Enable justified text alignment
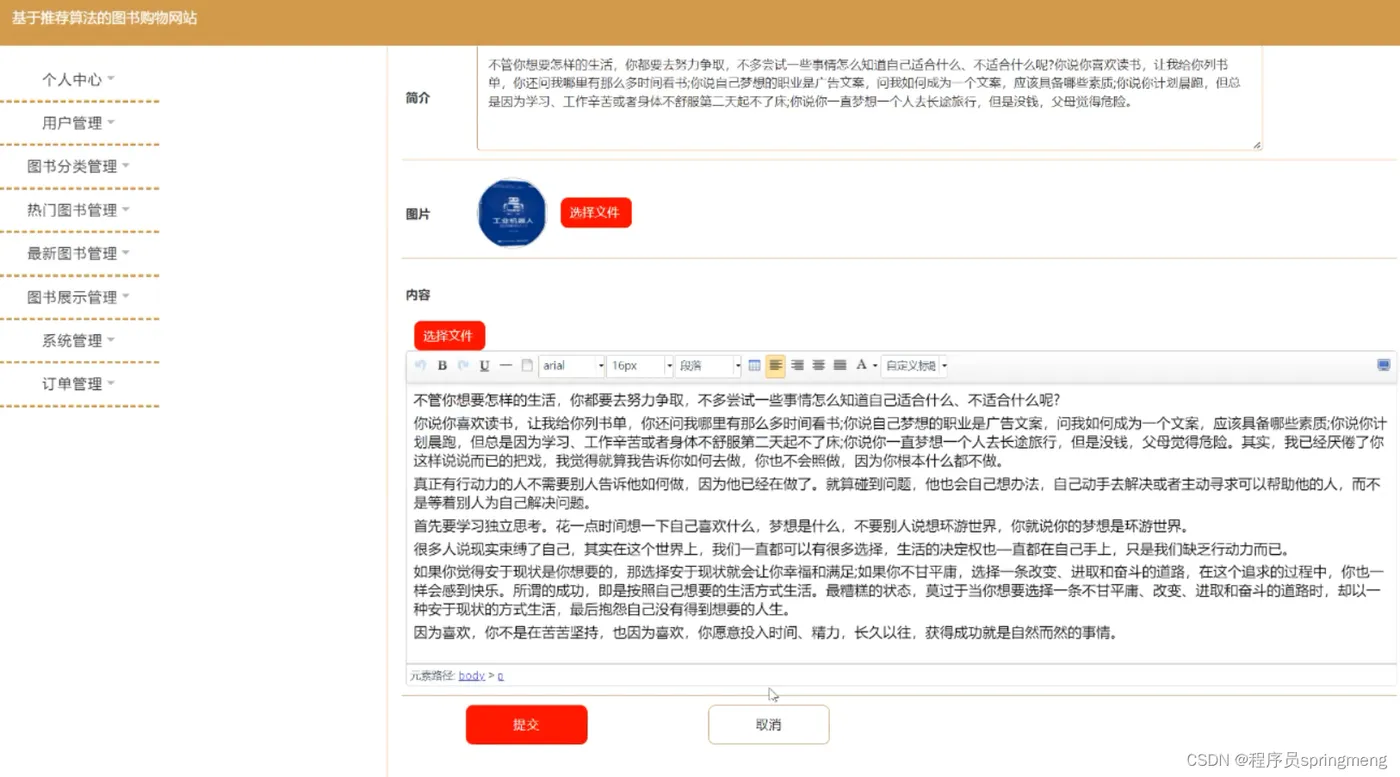Image resolution: width=1400 pixels, height=777 pixels. [839, 365]
